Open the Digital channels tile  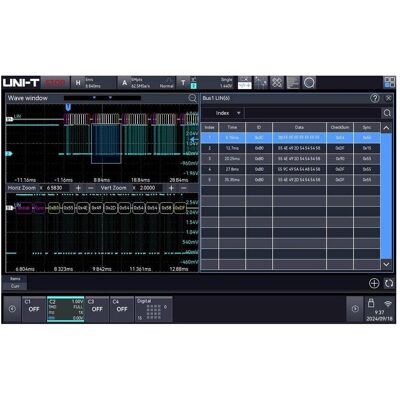pyautogui.click(x=154, y=309)
